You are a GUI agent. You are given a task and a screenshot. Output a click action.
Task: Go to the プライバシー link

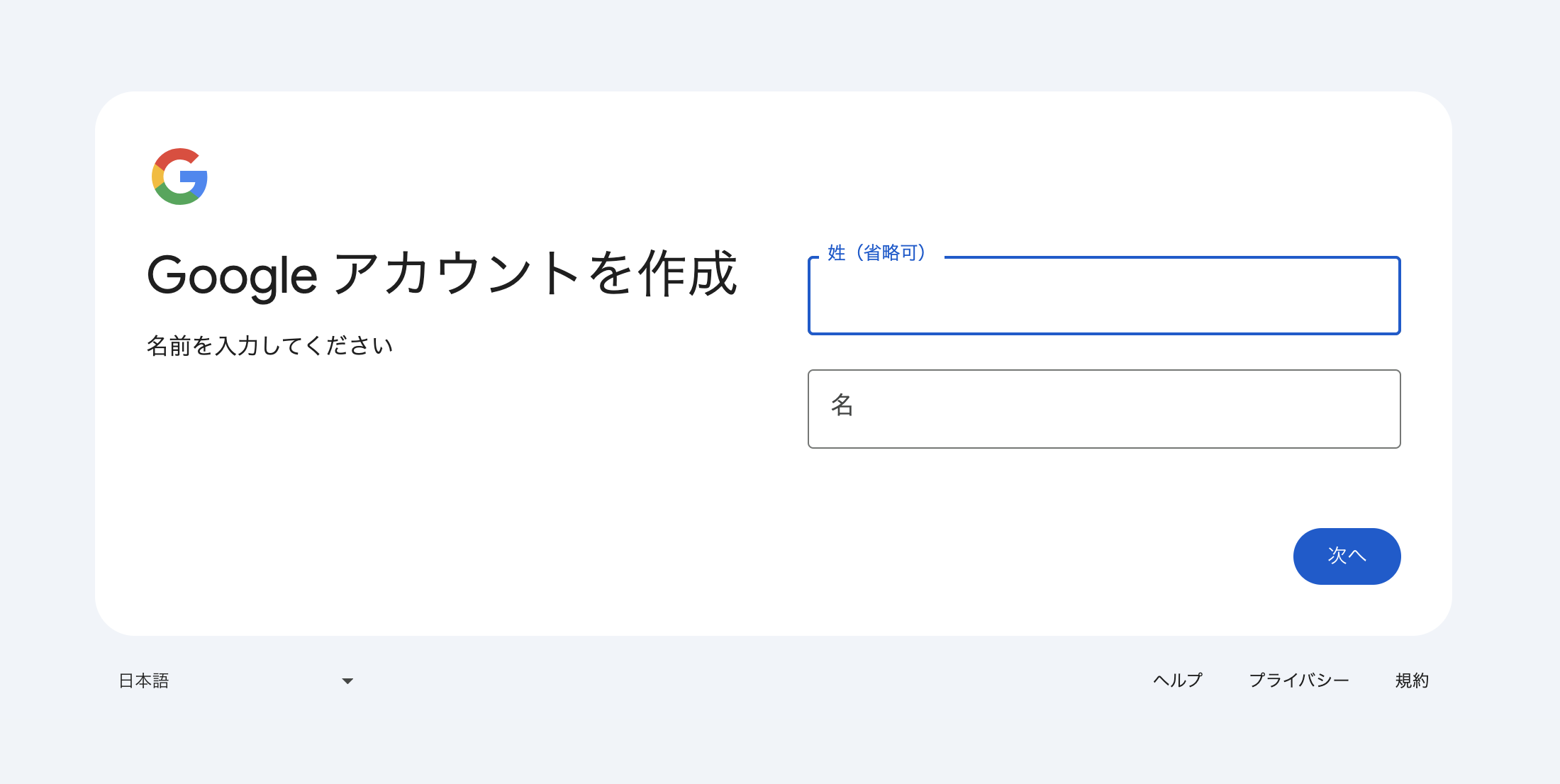coord(1298,681)
